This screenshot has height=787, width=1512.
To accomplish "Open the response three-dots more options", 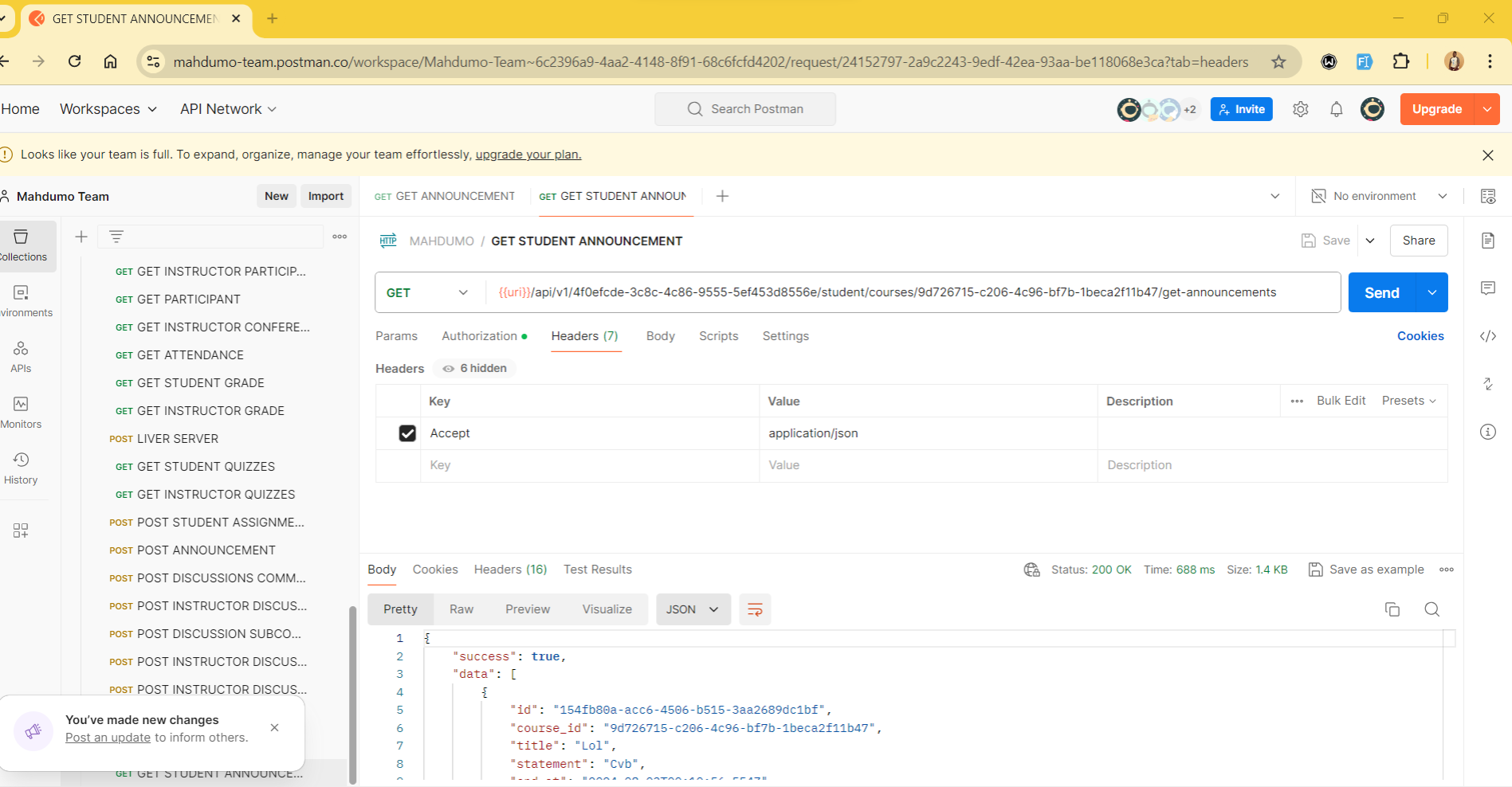I will coord(1447,570).
